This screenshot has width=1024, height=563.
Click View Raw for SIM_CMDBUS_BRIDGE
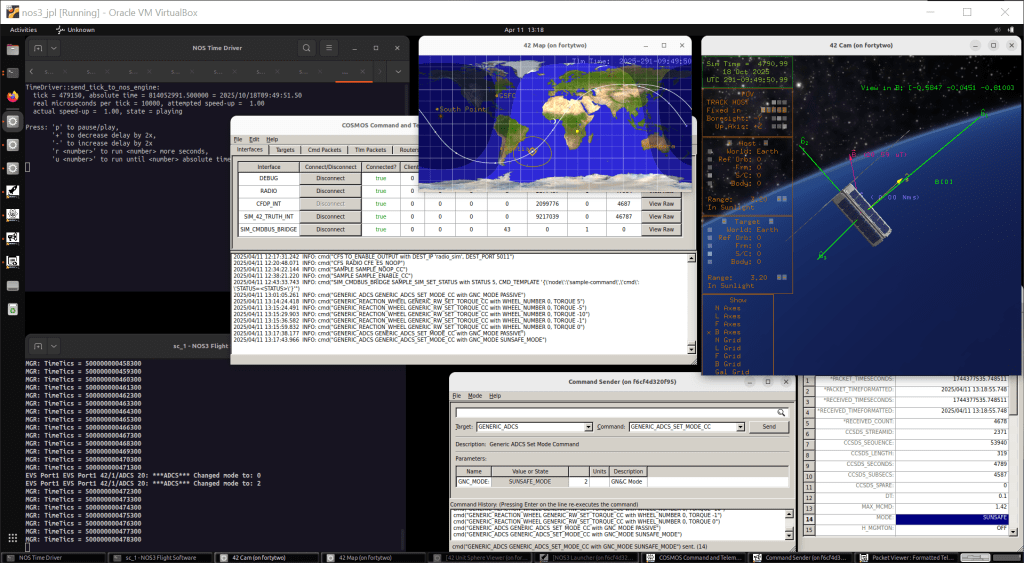[x=661, y=229]
